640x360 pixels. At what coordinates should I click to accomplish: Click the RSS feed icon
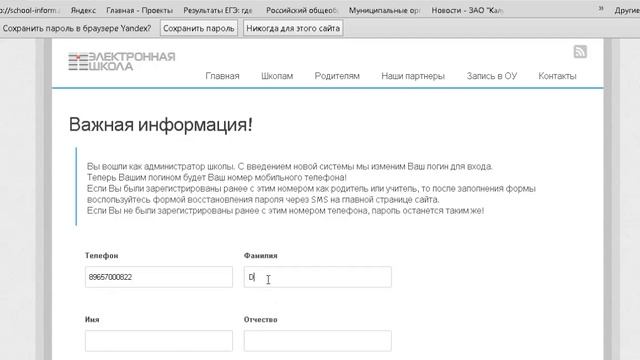click(x=580, y=52)
